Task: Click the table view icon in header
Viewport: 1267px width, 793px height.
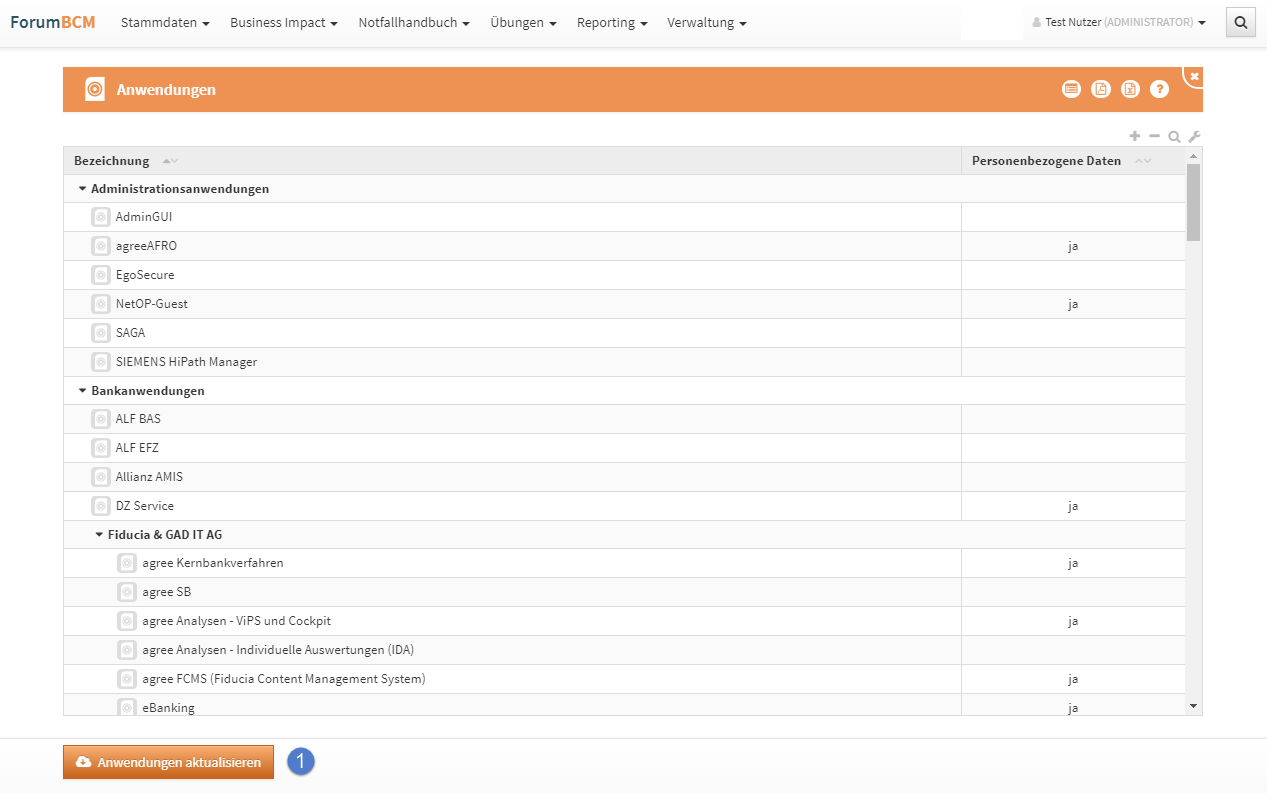Action: [x=1071, y=89]
